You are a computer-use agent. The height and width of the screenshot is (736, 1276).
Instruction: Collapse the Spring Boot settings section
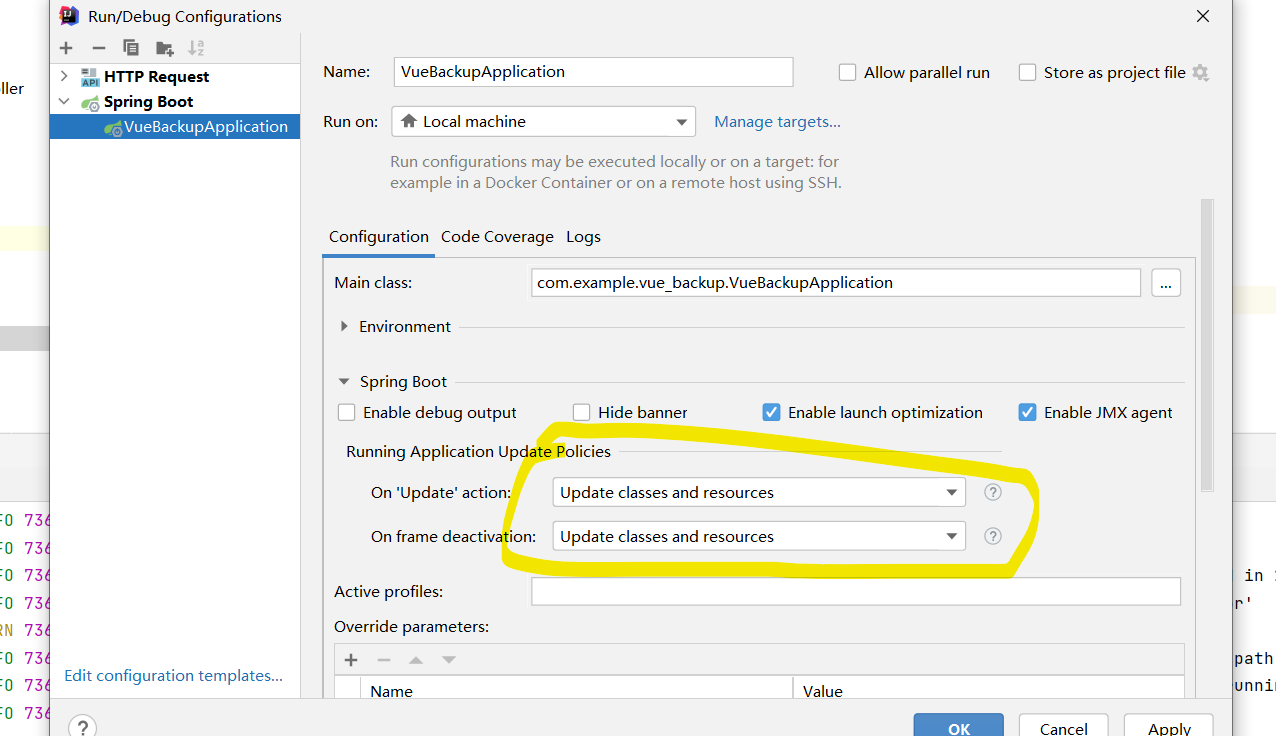click(x=344, y=381)
